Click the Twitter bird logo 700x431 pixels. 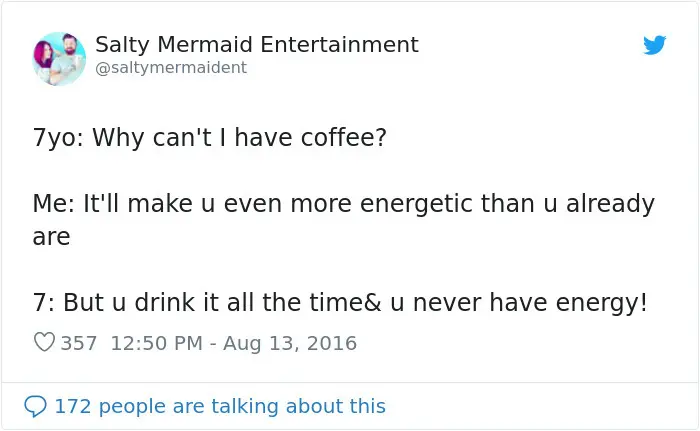pos(655,45)
